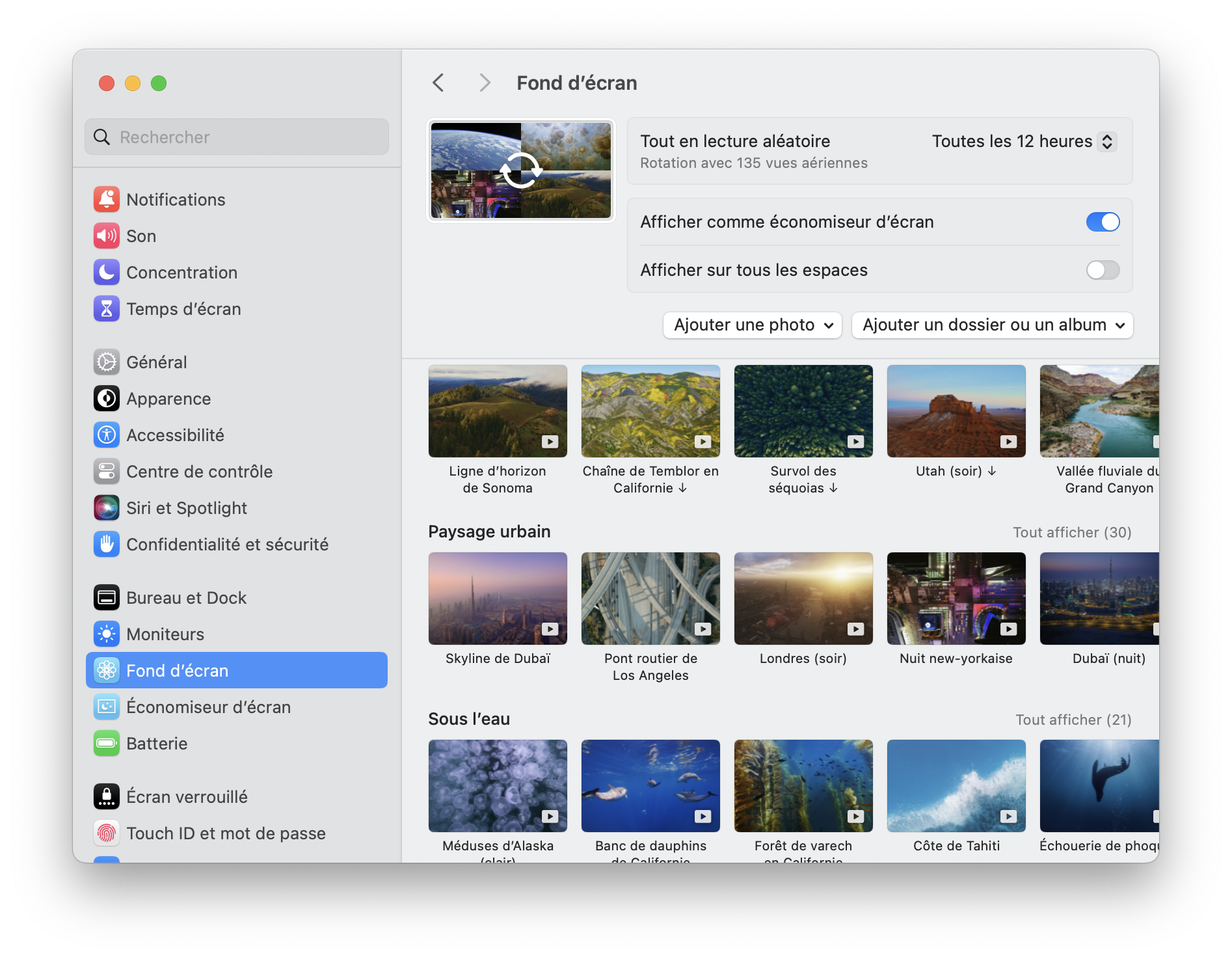Screen dimensions: 1232x959
Task: Click the Accessibilité icon
Action: click(107, 435)
